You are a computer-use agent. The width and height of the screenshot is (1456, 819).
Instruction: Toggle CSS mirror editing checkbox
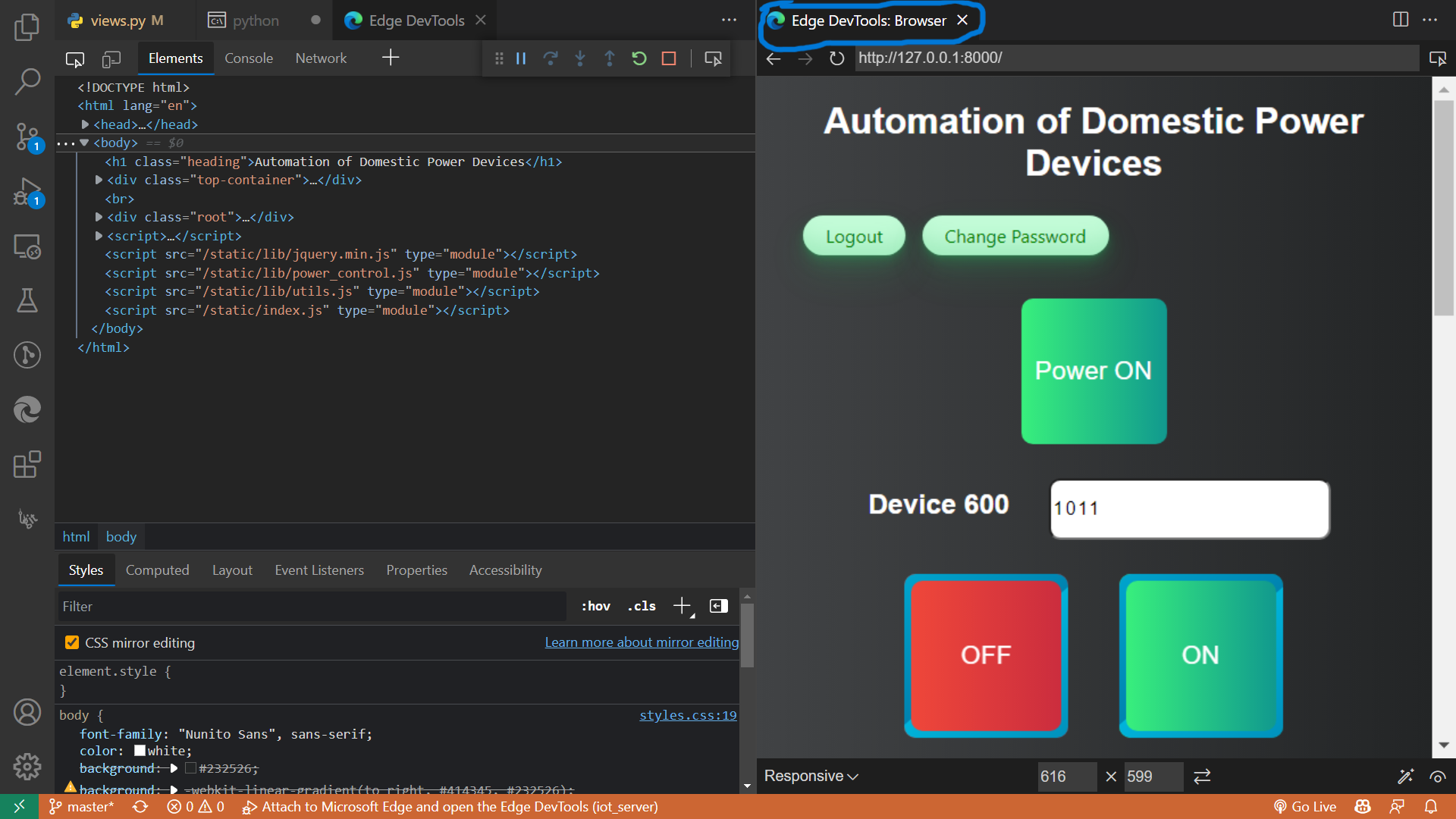[x=72, y=642]
